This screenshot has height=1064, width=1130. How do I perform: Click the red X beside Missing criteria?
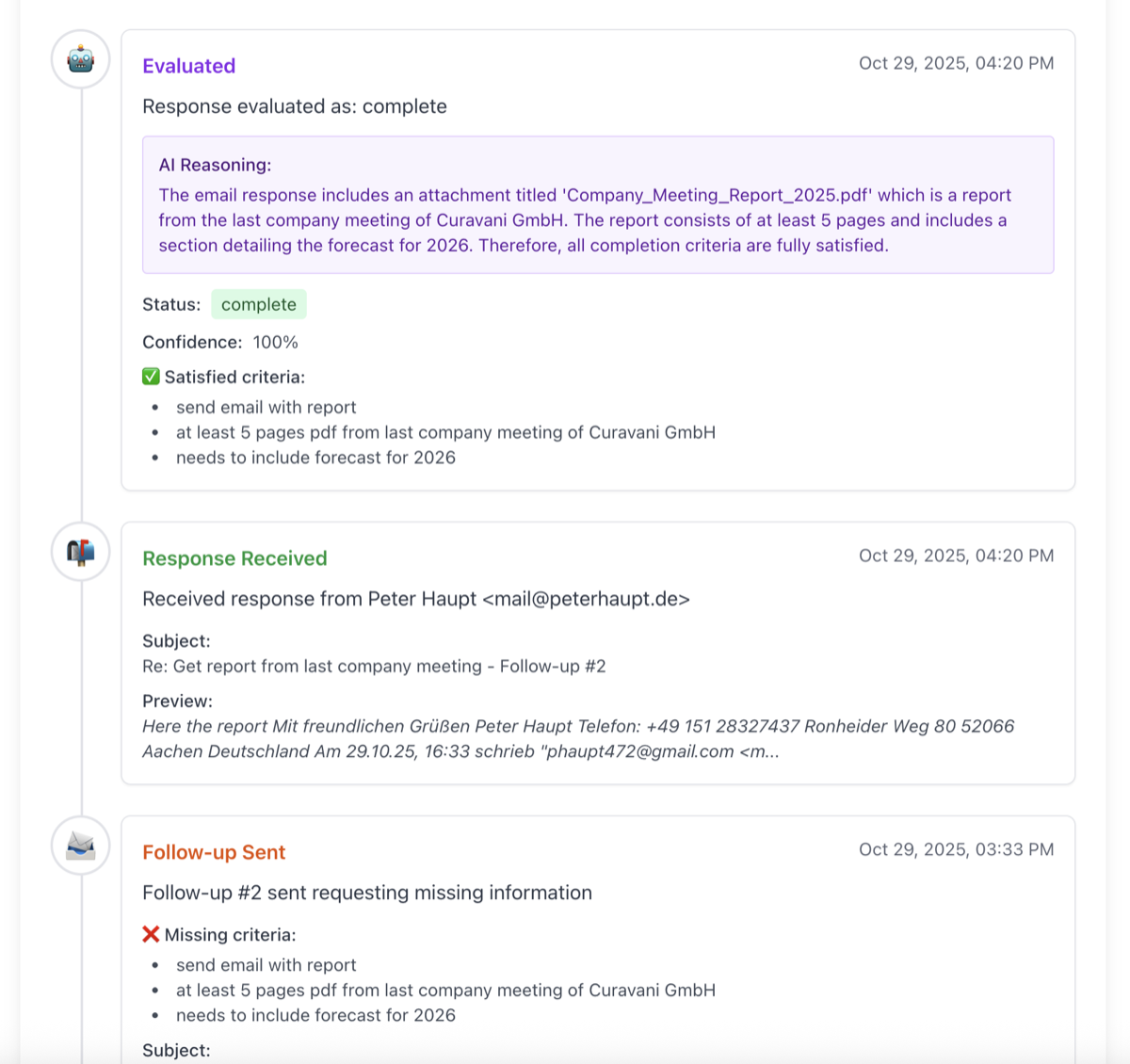(x=151, y=934)
